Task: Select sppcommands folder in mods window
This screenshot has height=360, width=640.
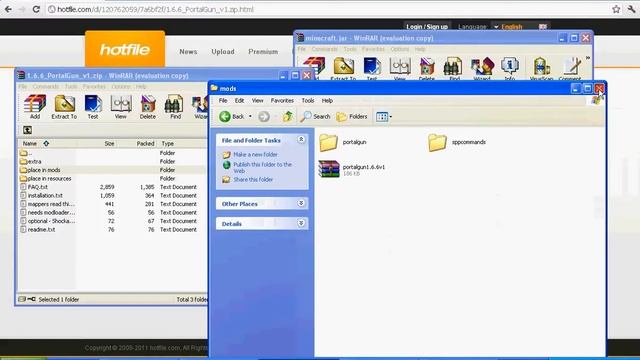Action: pyautogui.click(x=457, y=142)
